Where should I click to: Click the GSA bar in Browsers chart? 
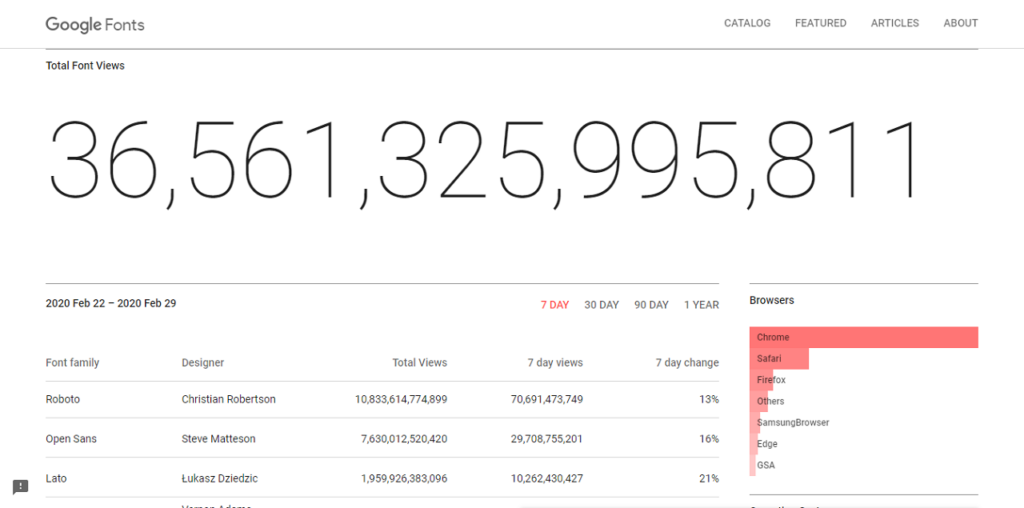pyautogui.click(x=752, y=466)
